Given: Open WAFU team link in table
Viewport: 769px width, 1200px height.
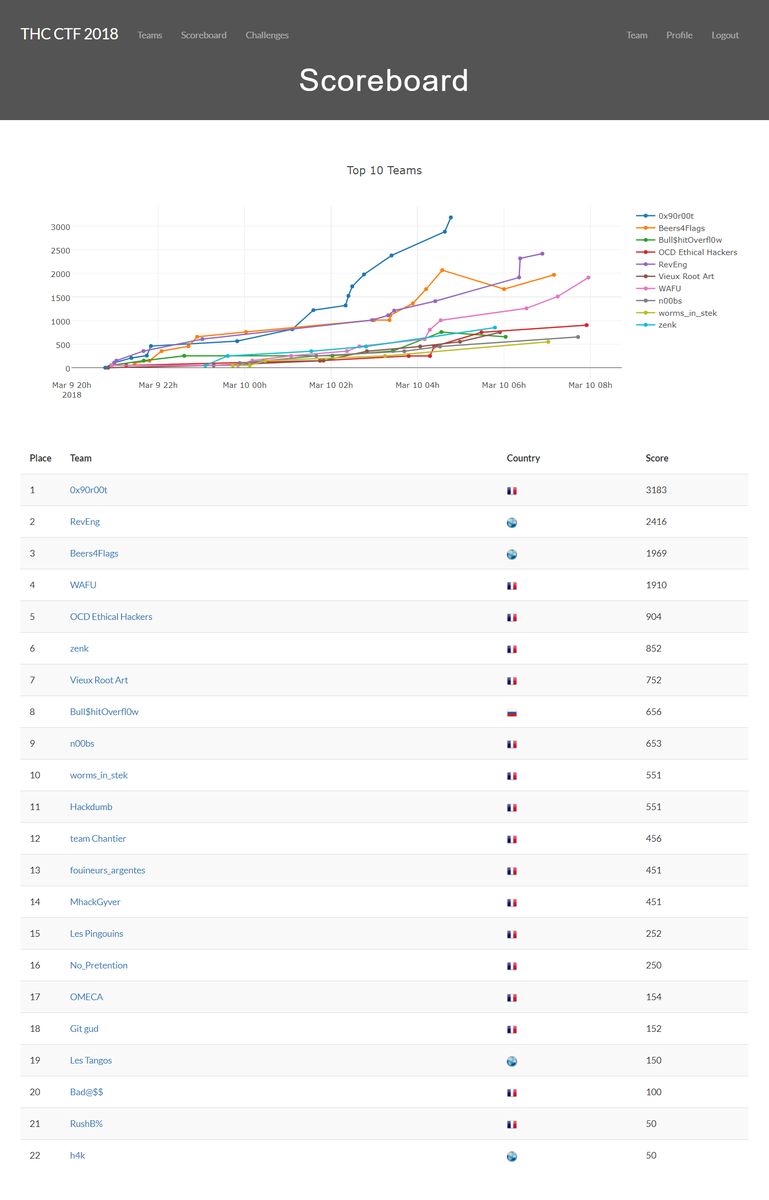Looking at the screenshot, I should tap(83, 585).
